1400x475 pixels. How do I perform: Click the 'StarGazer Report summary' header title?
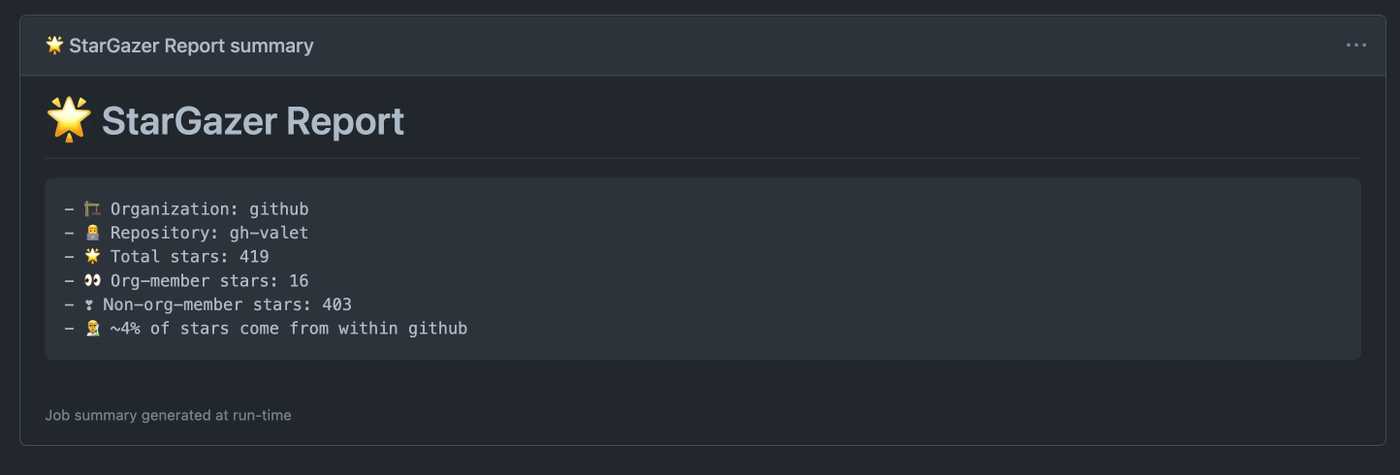pos(191,46)
